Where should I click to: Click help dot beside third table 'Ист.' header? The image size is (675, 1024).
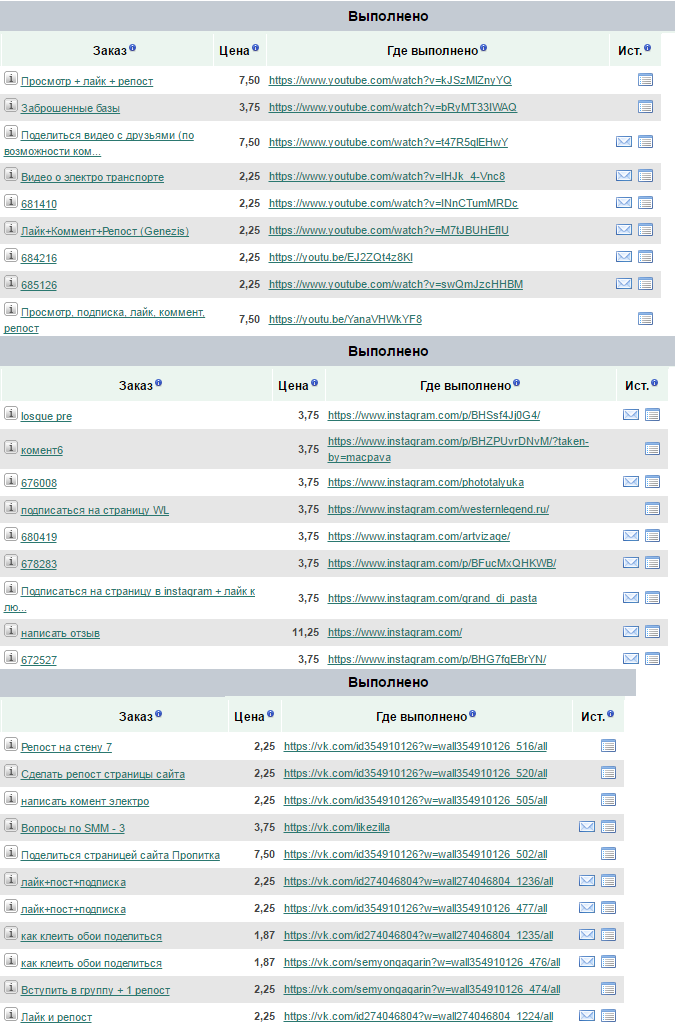(610, 714)
